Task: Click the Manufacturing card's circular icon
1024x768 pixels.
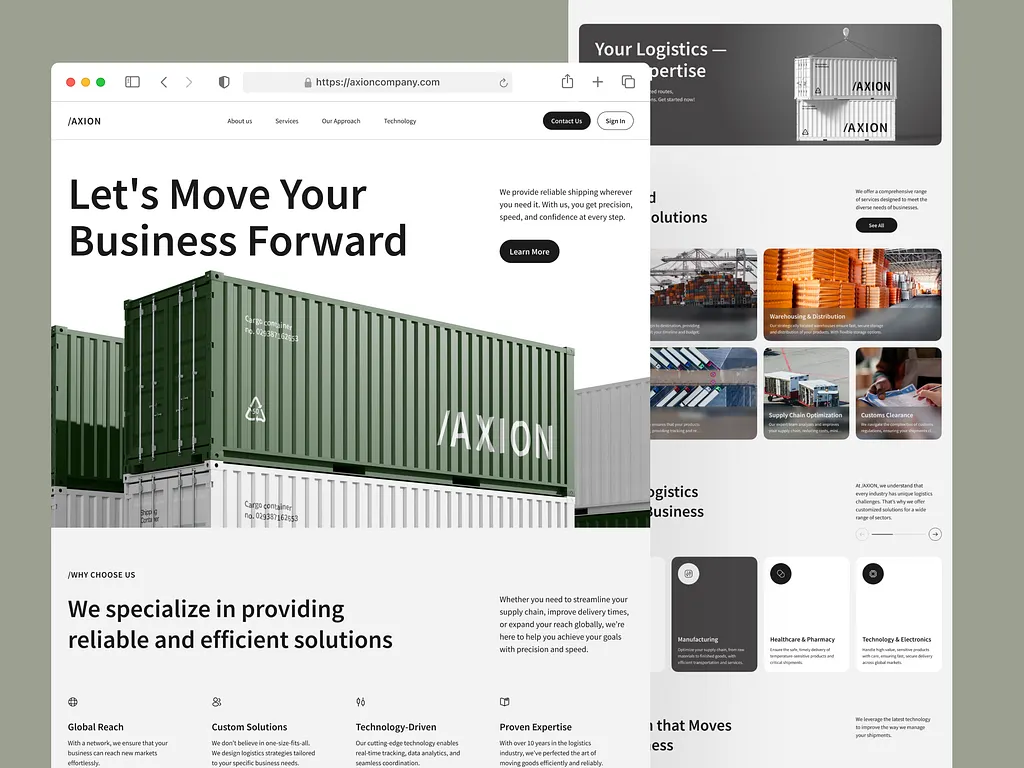Action: click(687, 573)
